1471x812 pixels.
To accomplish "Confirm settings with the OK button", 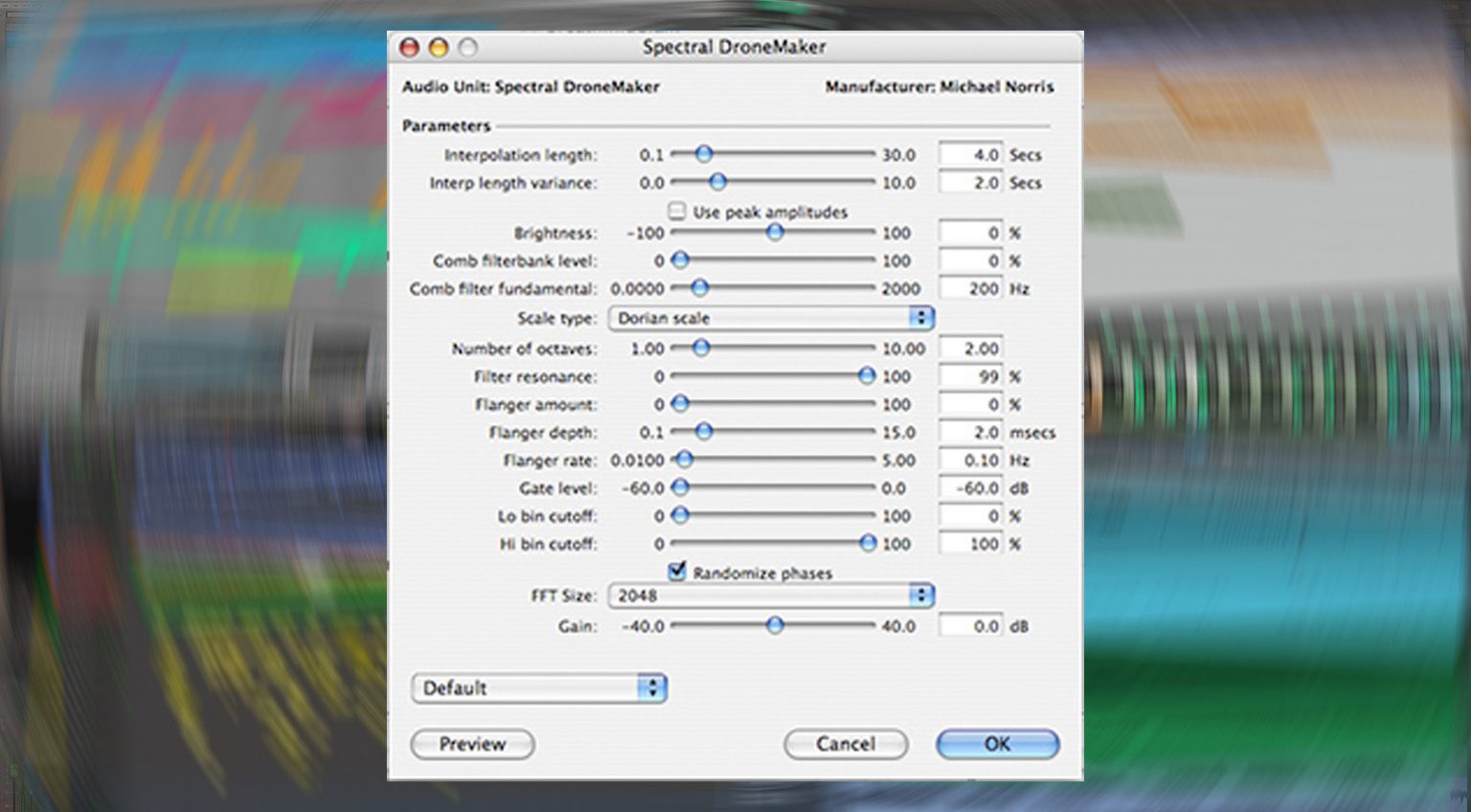I will point(997,744).
